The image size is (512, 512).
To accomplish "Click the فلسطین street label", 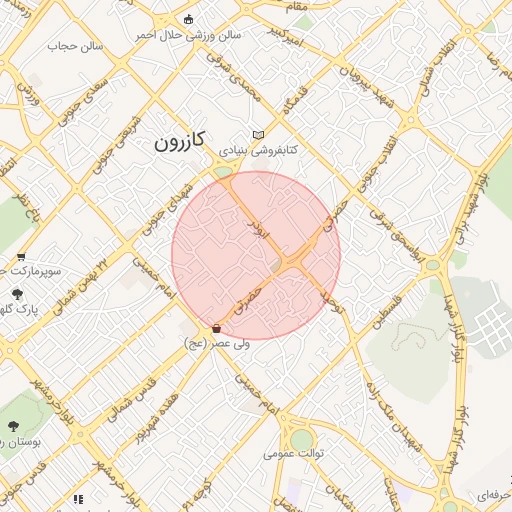I will point(386,313).
